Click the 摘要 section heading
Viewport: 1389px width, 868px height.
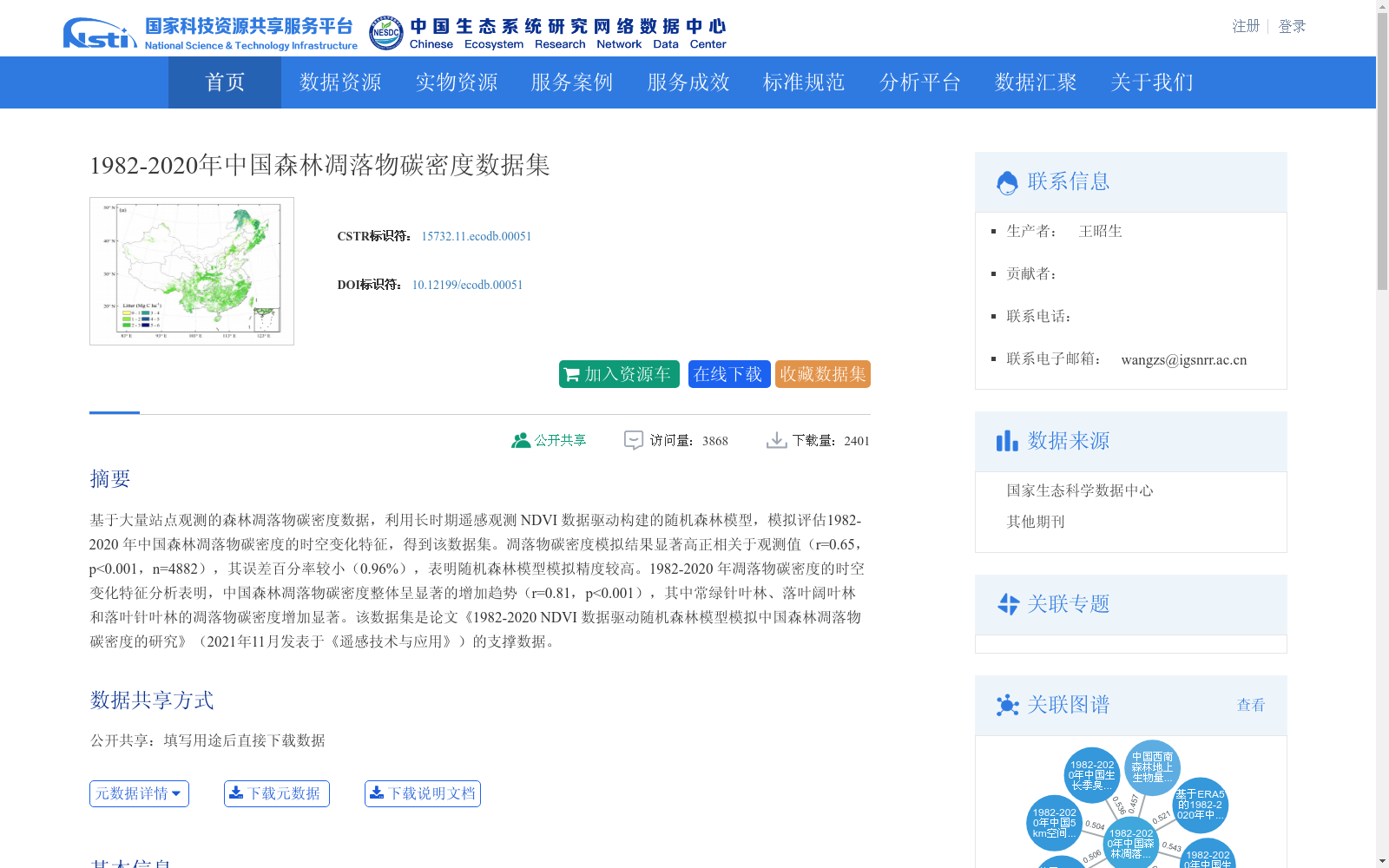pyautogui.click(x=110, y=479)
